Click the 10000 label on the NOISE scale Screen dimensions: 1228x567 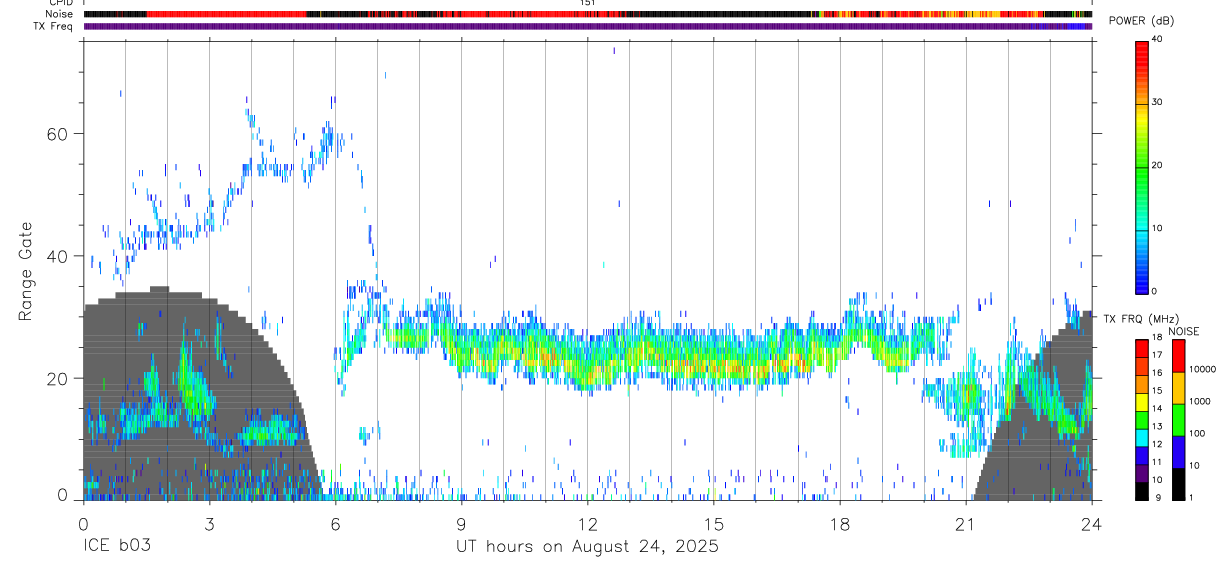(x=1201, y=369)
